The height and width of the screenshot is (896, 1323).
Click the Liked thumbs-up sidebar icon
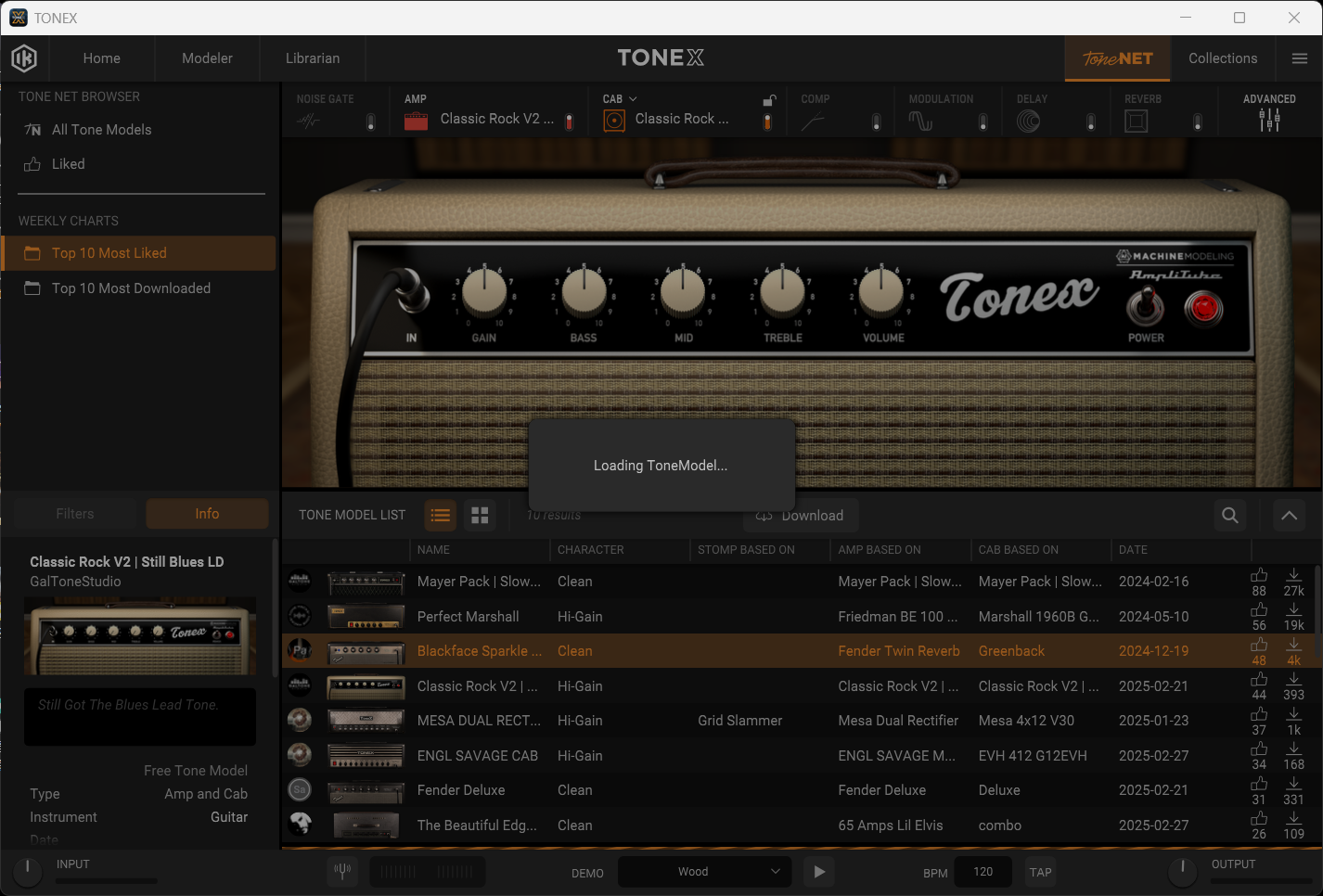(x=32, y=164)
